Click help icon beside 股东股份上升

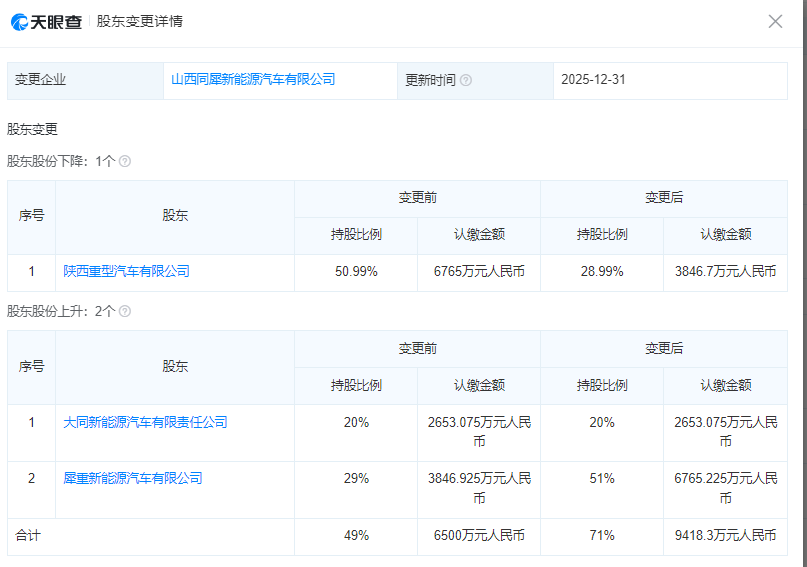point(125,311)
